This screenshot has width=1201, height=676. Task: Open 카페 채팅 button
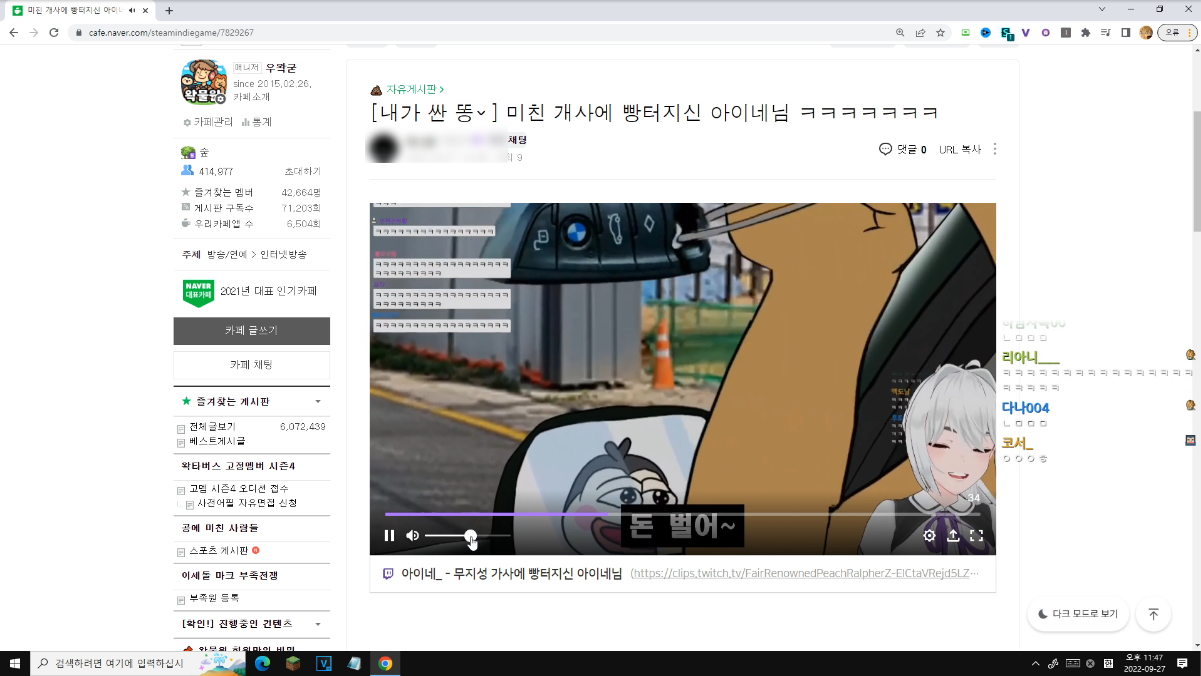click(251, 365)
